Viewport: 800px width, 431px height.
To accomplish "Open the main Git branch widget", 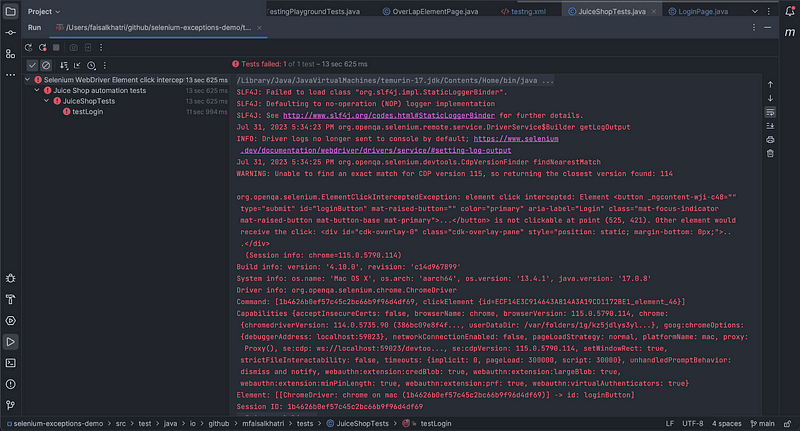I will [x=762, y=424].
